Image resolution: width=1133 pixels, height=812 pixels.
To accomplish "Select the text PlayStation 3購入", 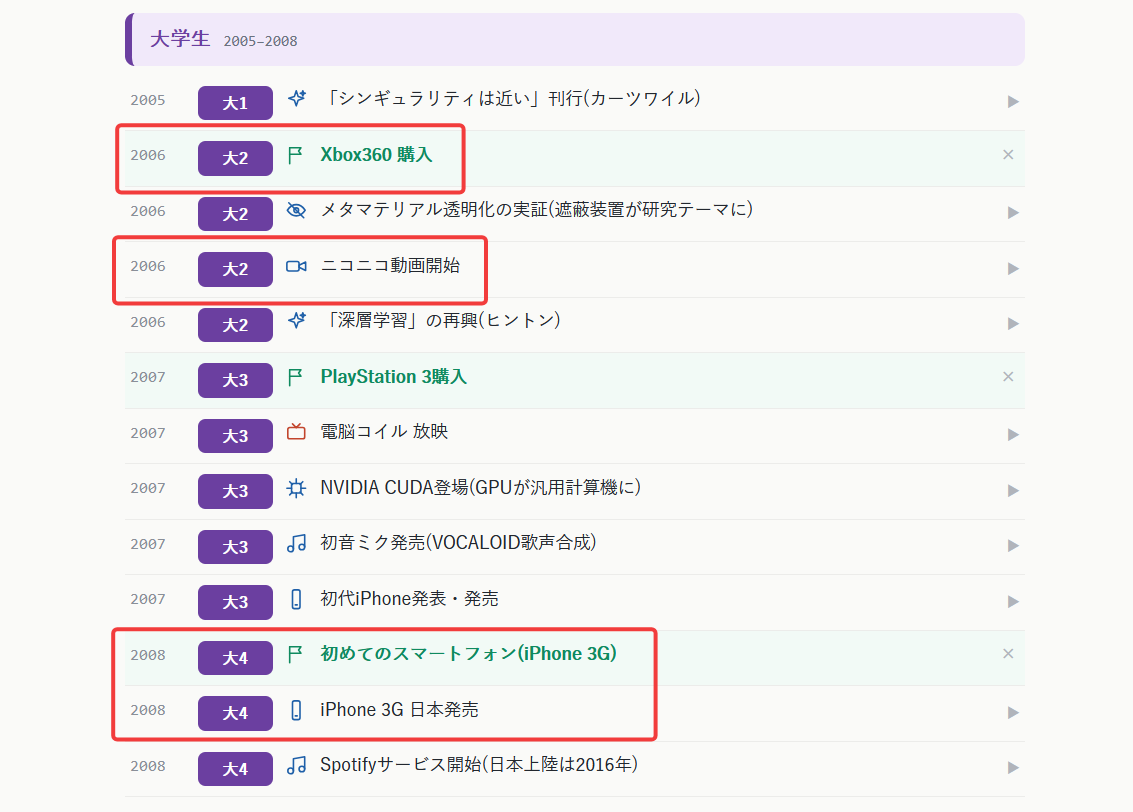I will pos(394,376).
